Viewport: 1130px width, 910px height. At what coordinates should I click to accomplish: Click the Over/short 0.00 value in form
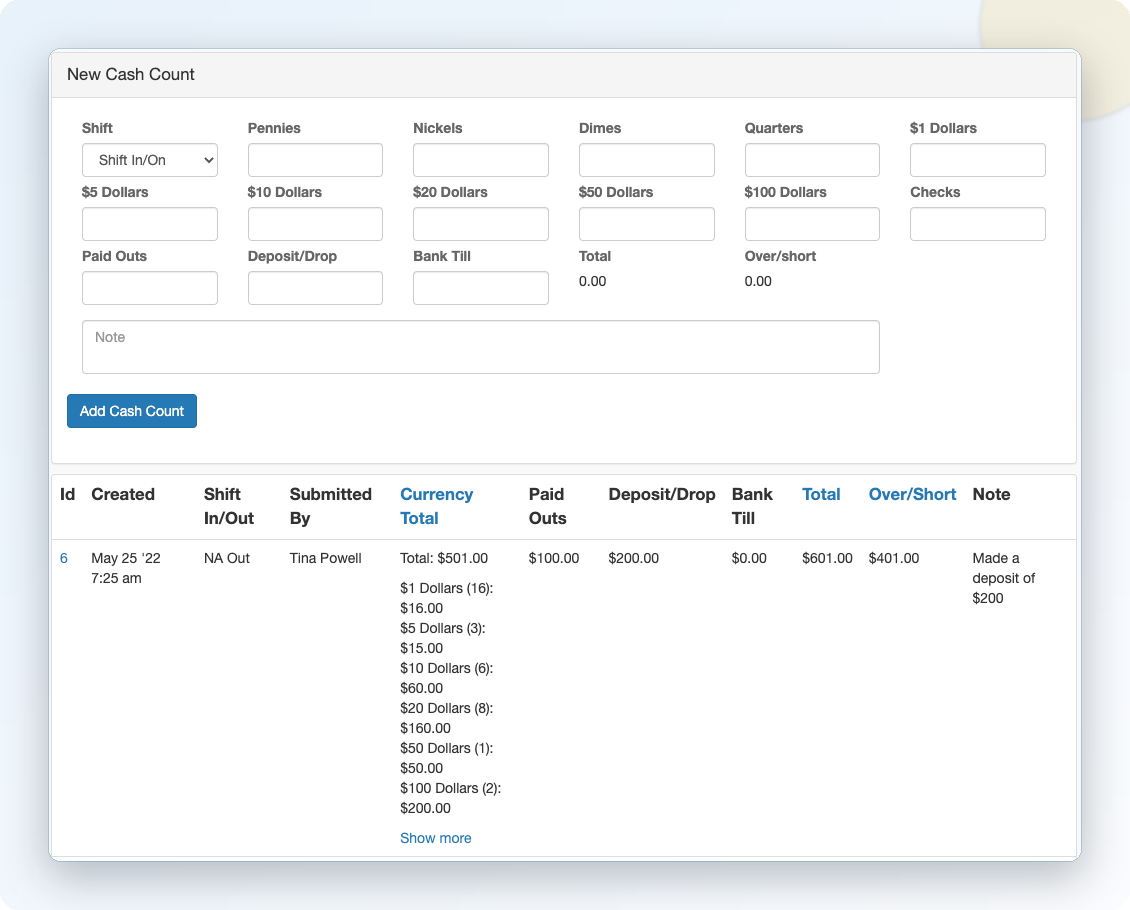click(x=758, y=281)
